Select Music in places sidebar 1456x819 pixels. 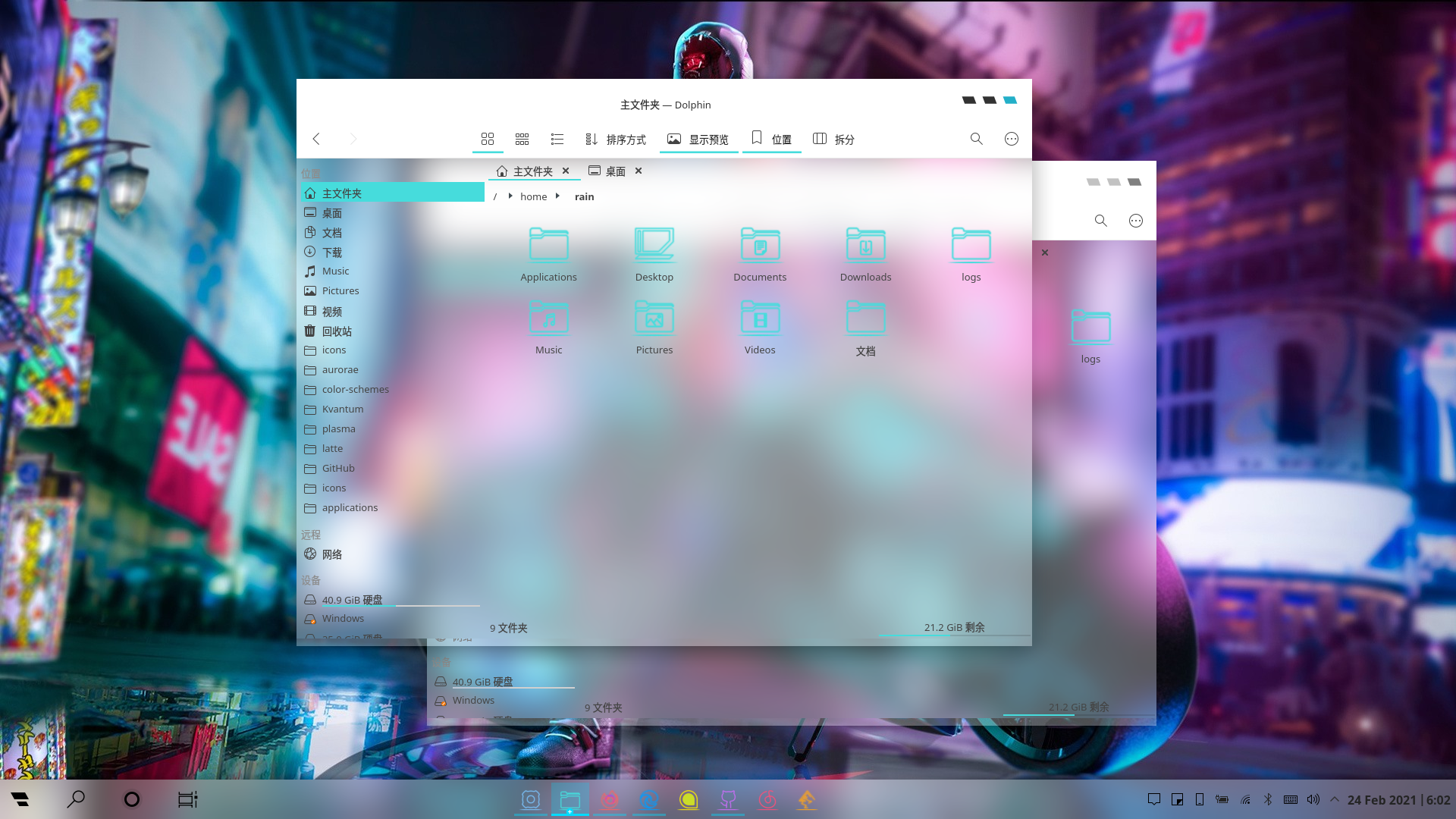pos(393,271)
